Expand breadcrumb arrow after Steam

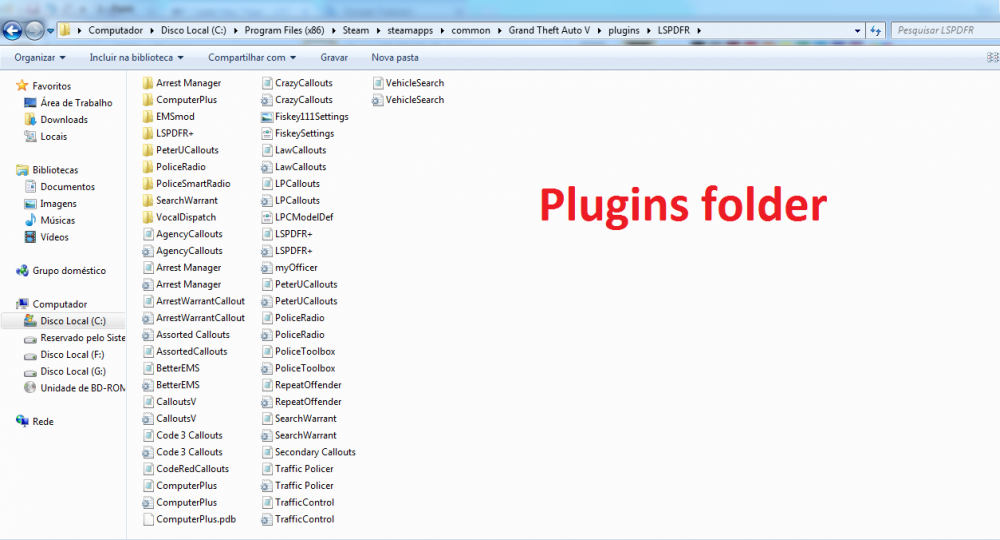pyautogui.click(x=378, y=31)
